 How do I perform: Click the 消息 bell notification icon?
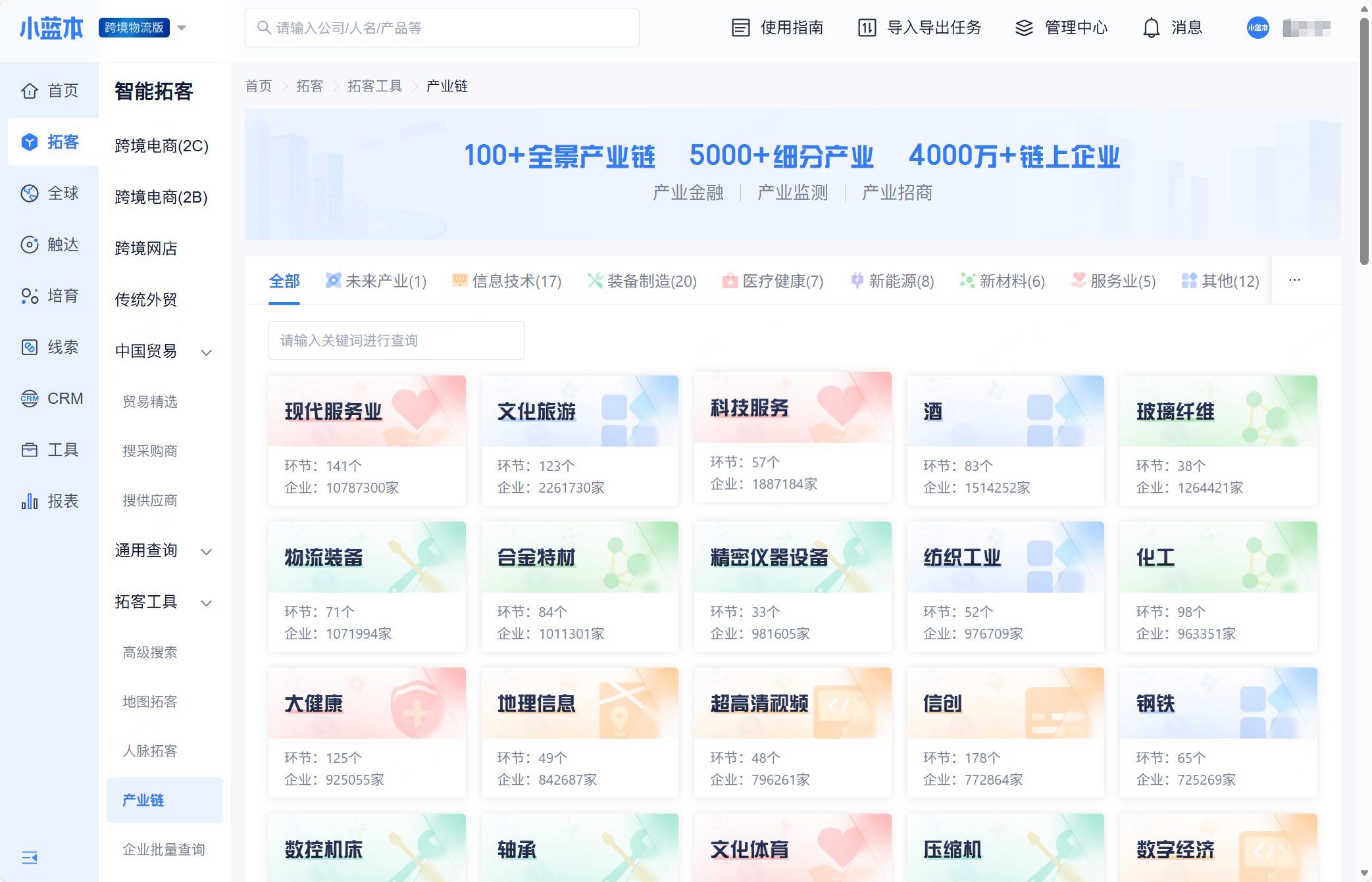[1151, 28]
